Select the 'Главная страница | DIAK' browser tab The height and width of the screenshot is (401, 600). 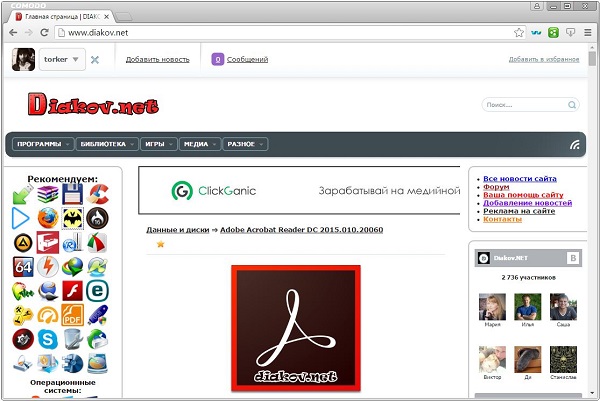click(62, 17)
